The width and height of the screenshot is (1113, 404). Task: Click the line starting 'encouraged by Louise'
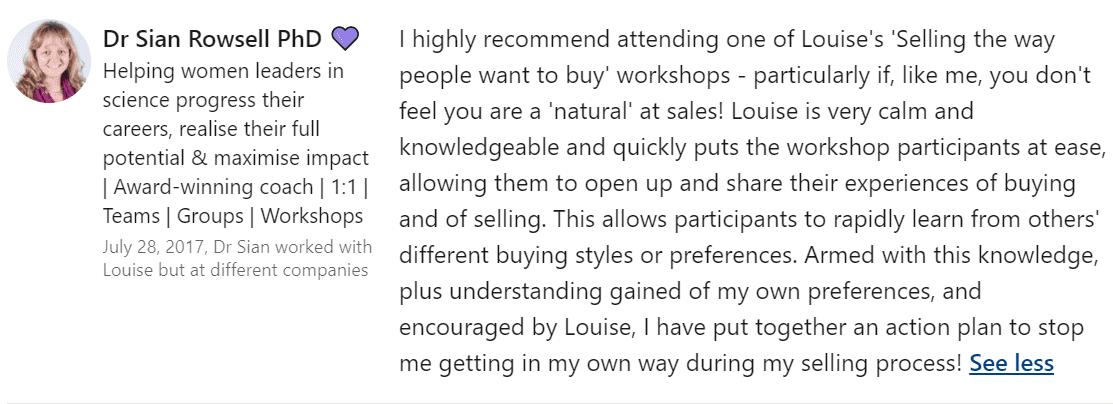click(742, 328)
